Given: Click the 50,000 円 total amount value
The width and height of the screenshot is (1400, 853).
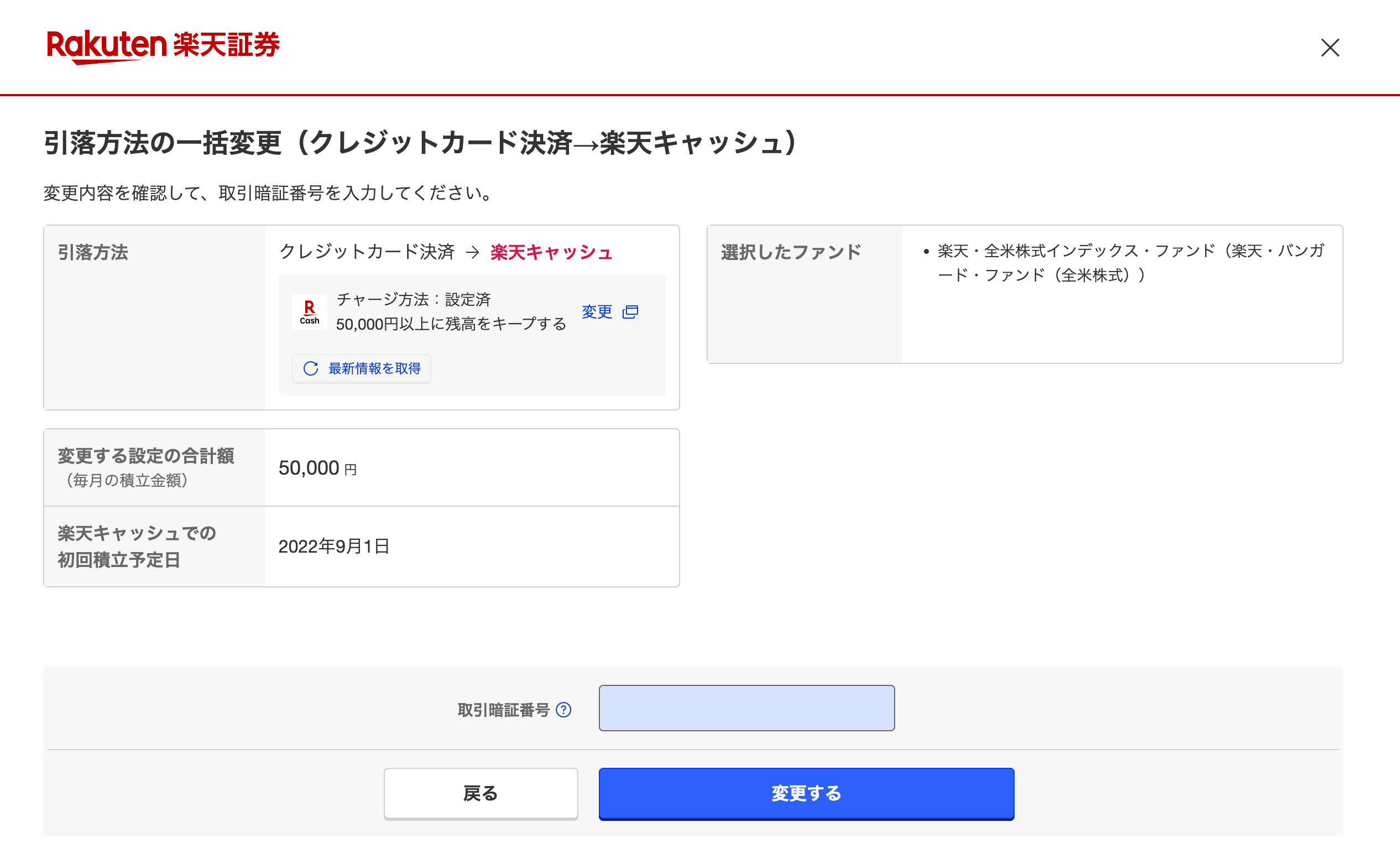Looking at the screenshot, I should coord(317,469).
